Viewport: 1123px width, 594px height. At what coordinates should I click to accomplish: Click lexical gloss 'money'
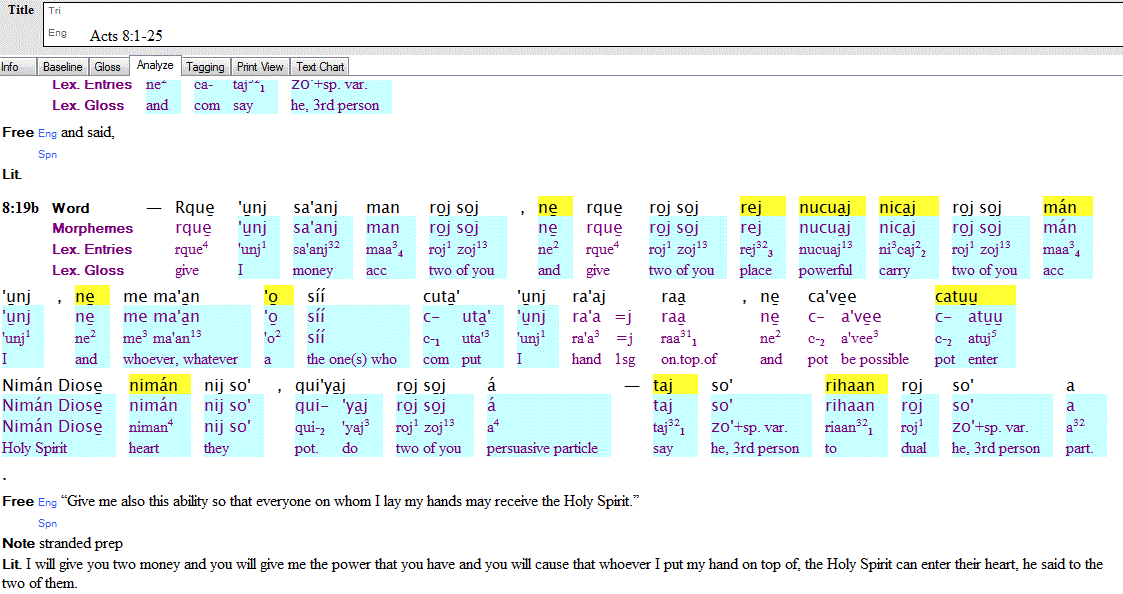pos(312,271)
